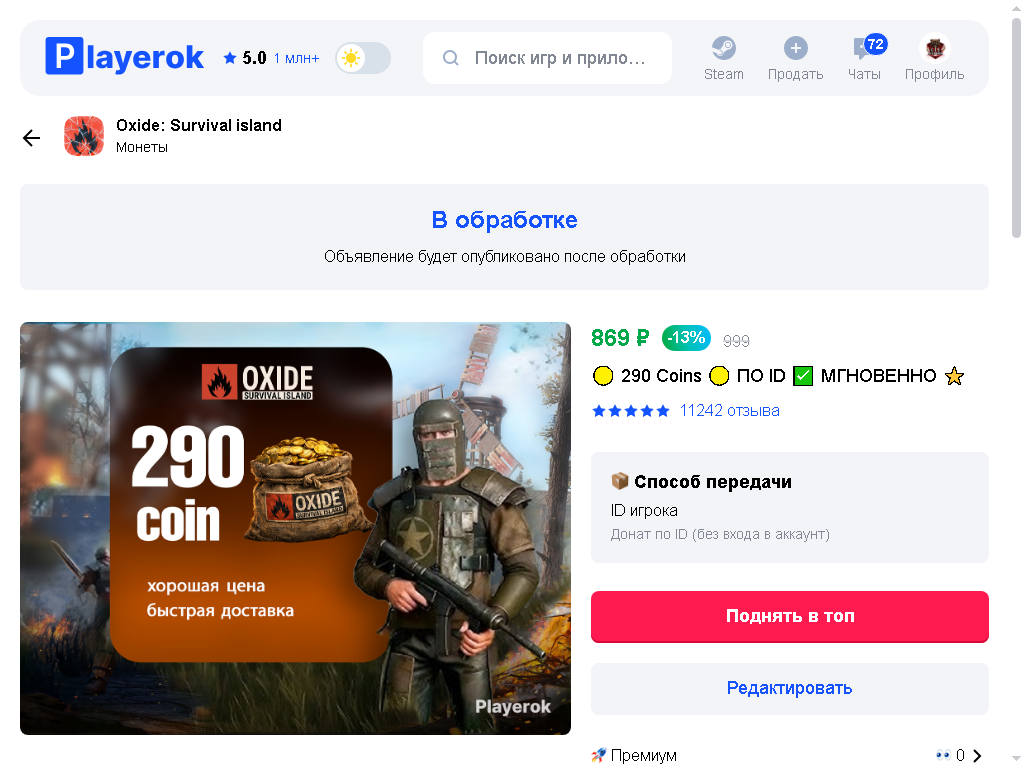Open the Монеты category label
This screenshot has width=1024, height=768.
click(x=142, y=148)
